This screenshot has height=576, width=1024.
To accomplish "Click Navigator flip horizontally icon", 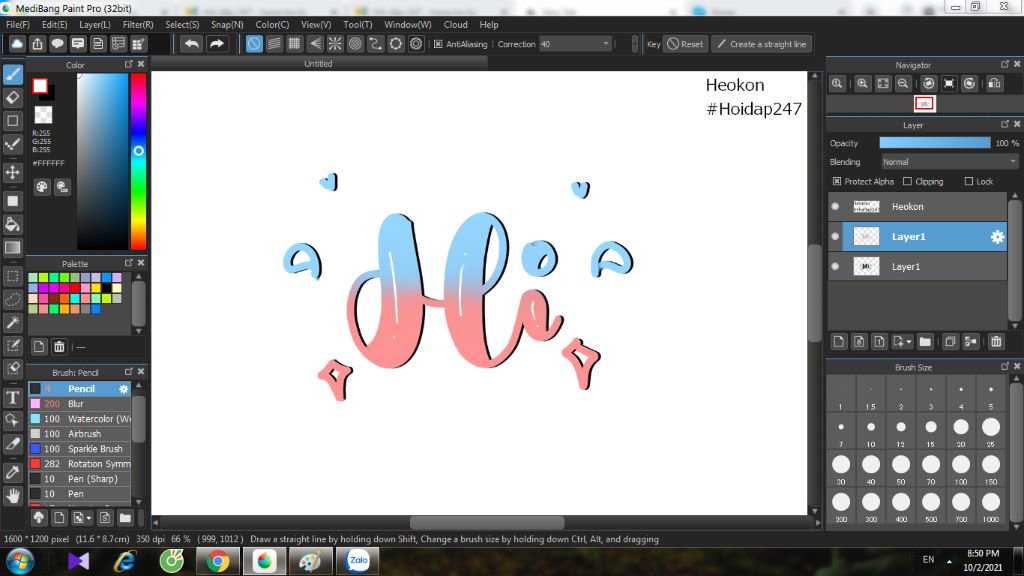I will click(x=995, y=84).
